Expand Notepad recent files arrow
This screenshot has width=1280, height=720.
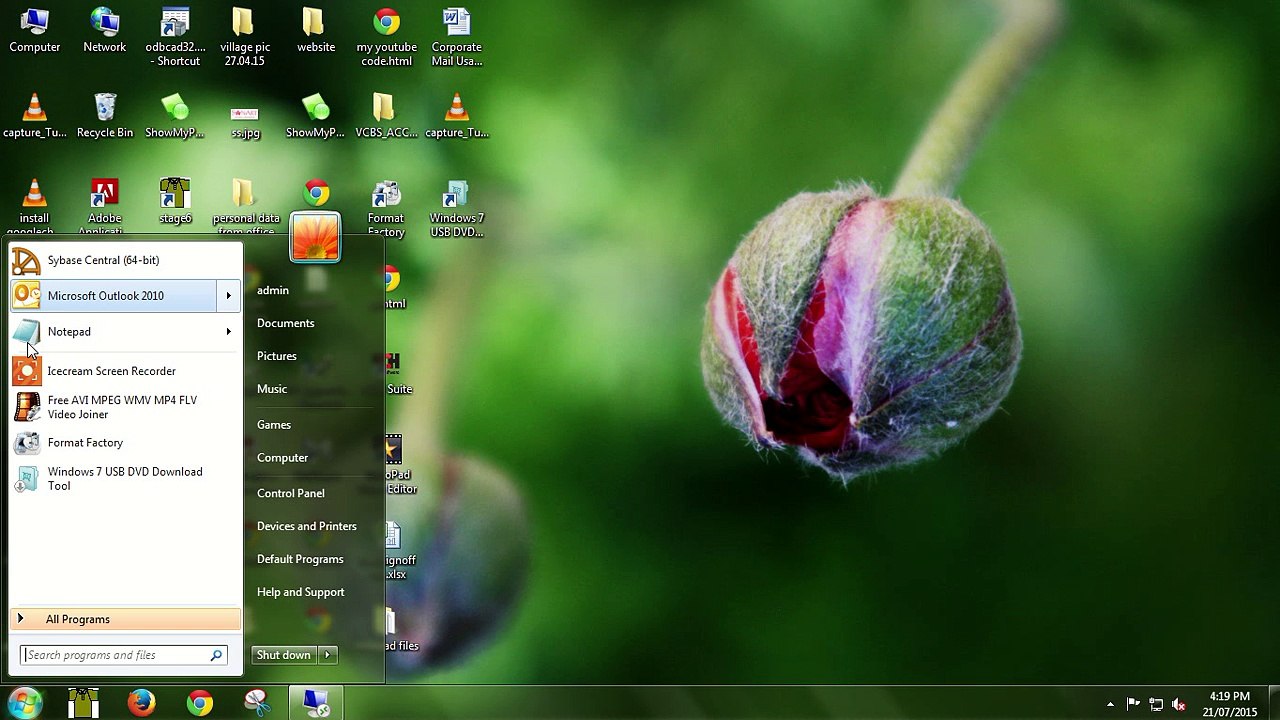pyautogui.click(x=228, y=332)
